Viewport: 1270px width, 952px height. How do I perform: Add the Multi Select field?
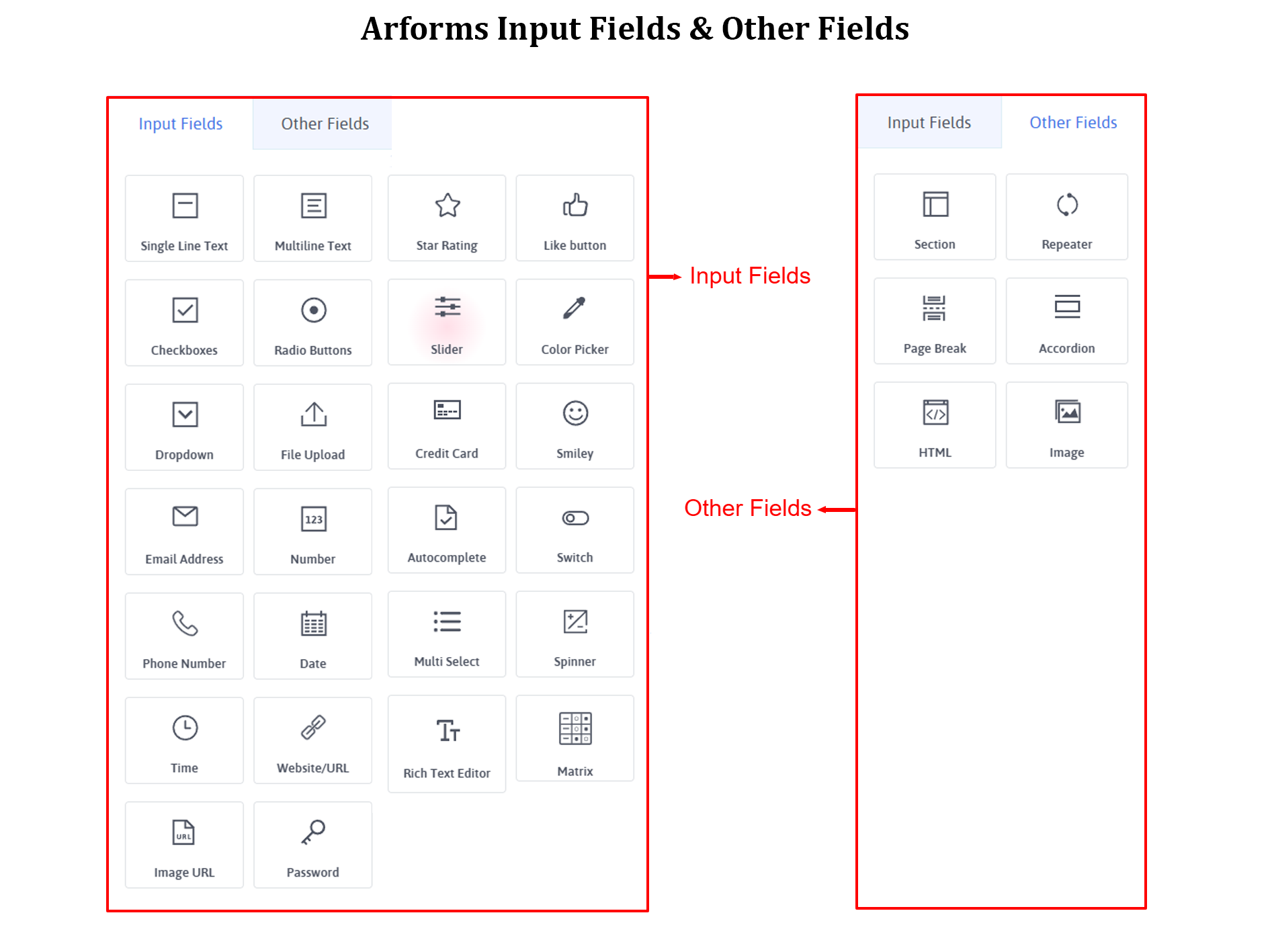(x=446, y=634)
